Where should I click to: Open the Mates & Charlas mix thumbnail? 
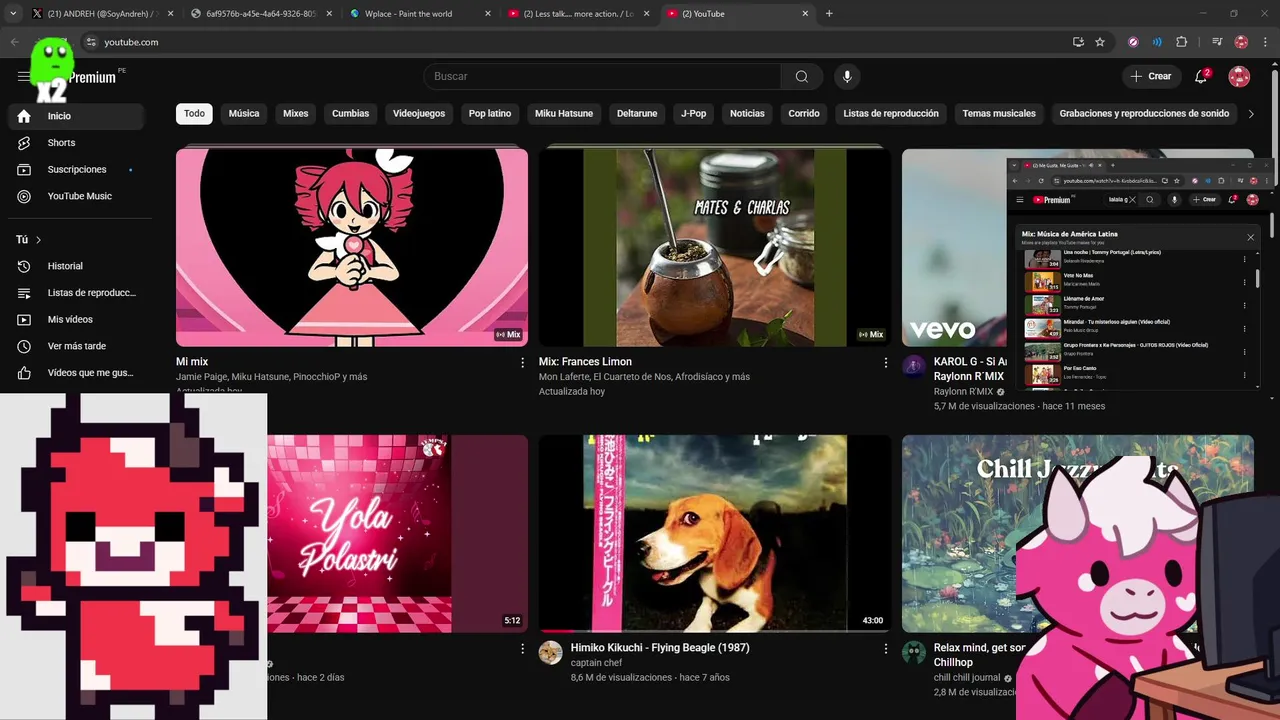coord(714,248)
